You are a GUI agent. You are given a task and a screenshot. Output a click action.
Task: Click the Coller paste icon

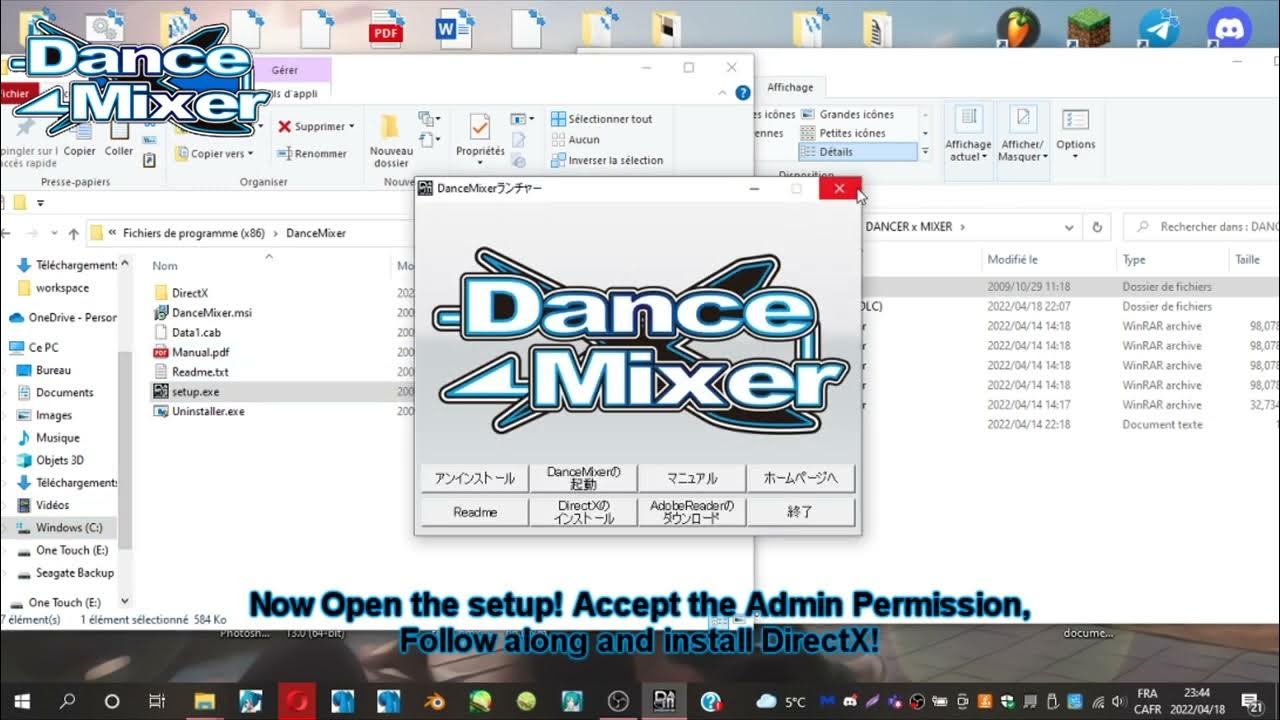coord(119,129)
